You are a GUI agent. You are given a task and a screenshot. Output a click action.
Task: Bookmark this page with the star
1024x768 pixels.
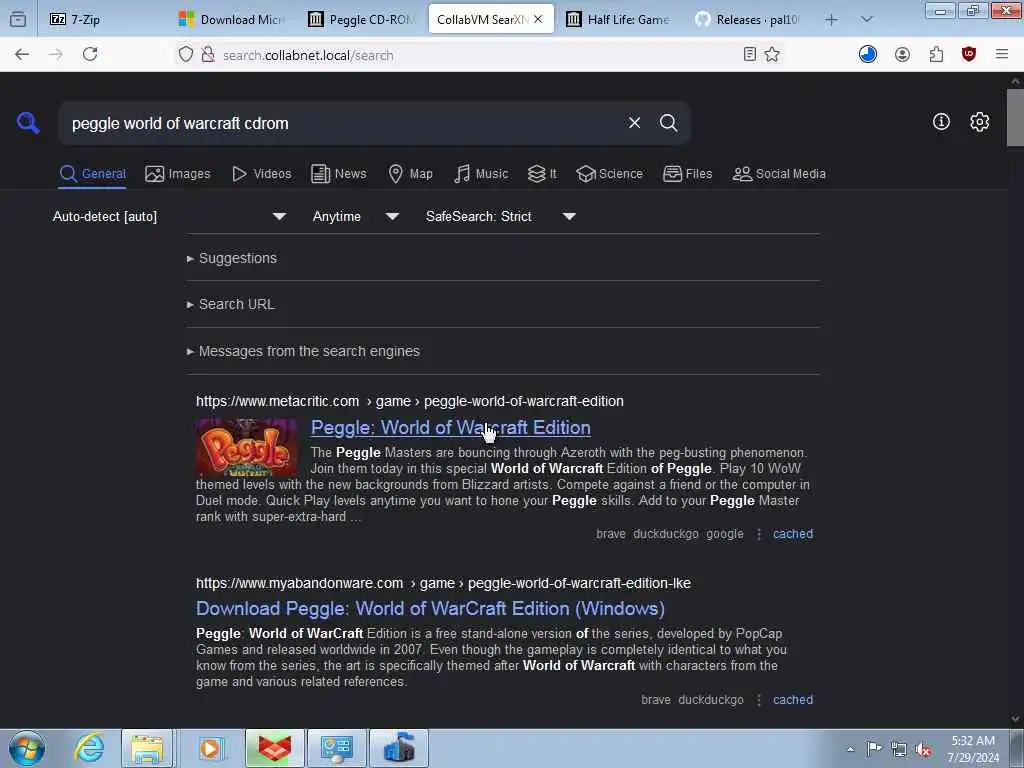coord(772,55)
